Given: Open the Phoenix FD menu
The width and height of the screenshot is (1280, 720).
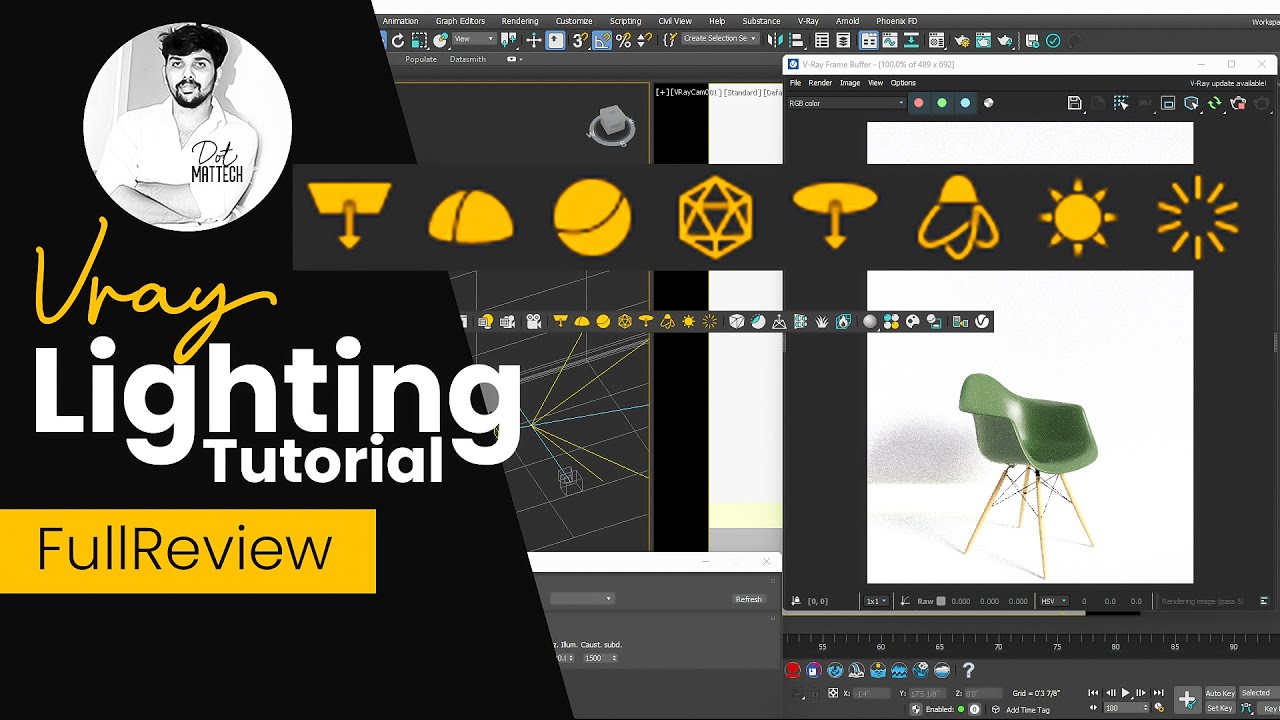Looking at the screenshot, I should tap(896, 21).
